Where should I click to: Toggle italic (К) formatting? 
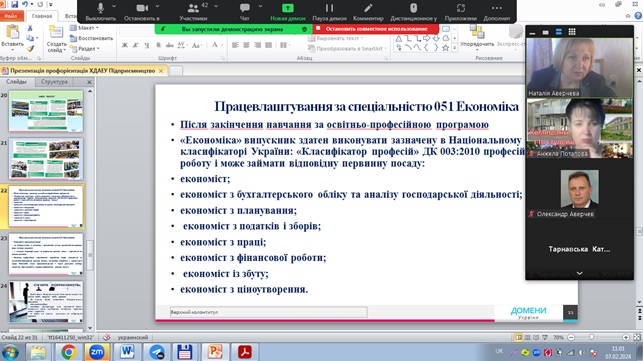tap(136, 45)
